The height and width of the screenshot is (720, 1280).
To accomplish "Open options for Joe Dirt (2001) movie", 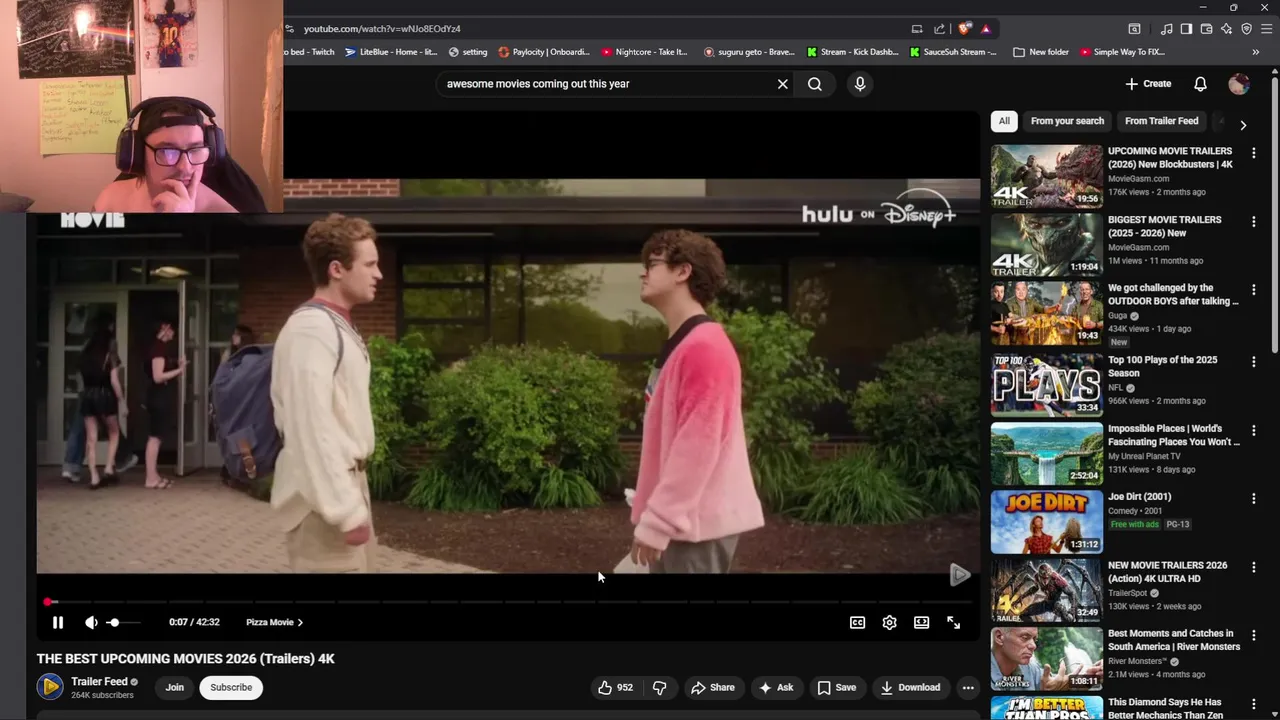I will [x=1253, y=498].
